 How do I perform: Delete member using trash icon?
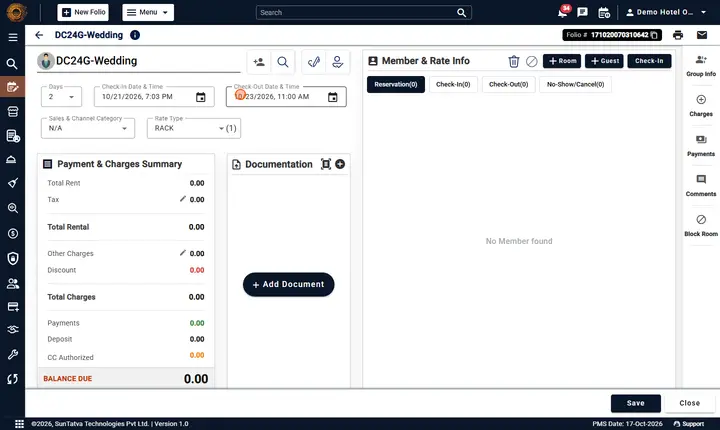tap(513, 61)
